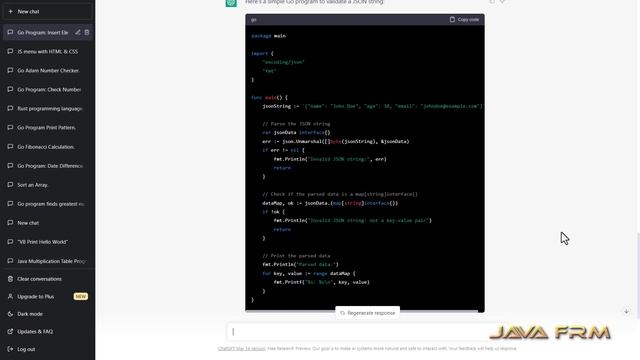Open the Go Adam Number Checker chat
This screenshot has height=360, width=640.
47,71
